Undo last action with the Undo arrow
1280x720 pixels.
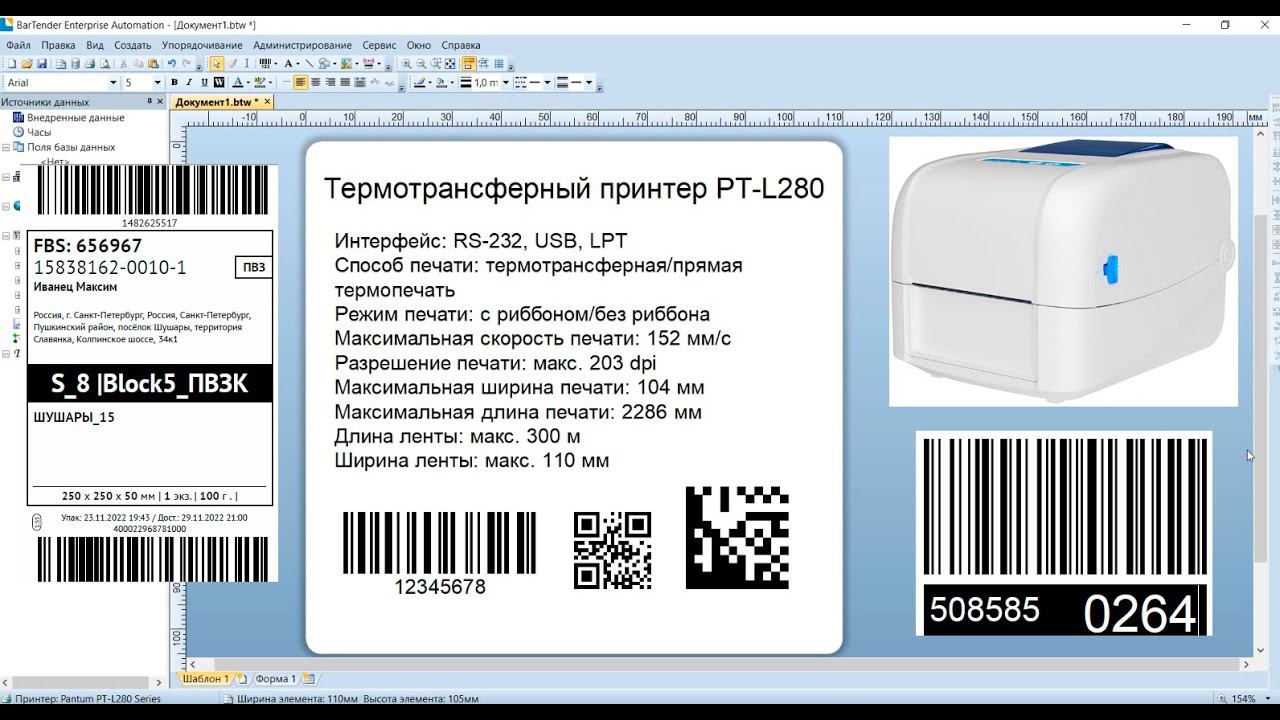point(172,63)
